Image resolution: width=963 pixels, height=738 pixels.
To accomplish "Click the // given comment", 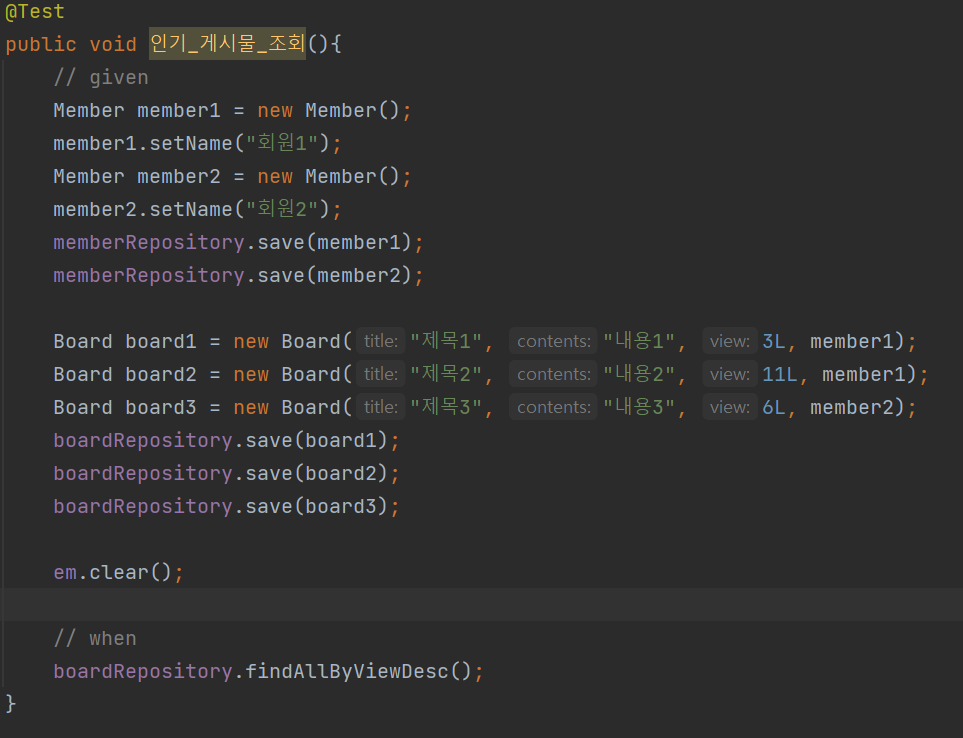I will pos(101,77).
